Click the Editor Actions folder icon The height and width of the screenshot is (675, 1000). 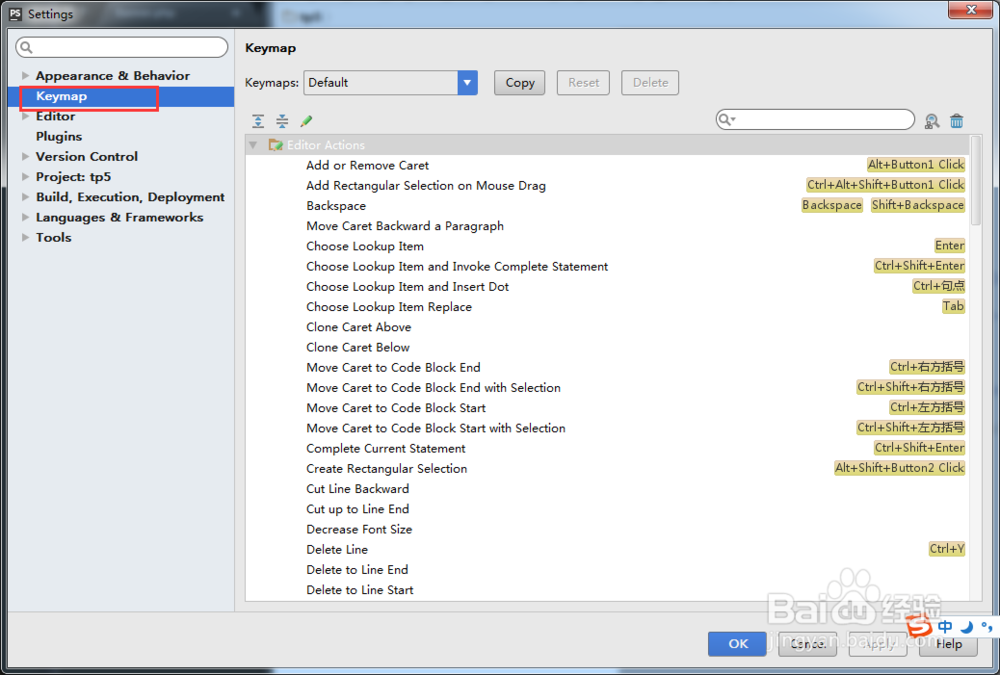coord(276,145)
